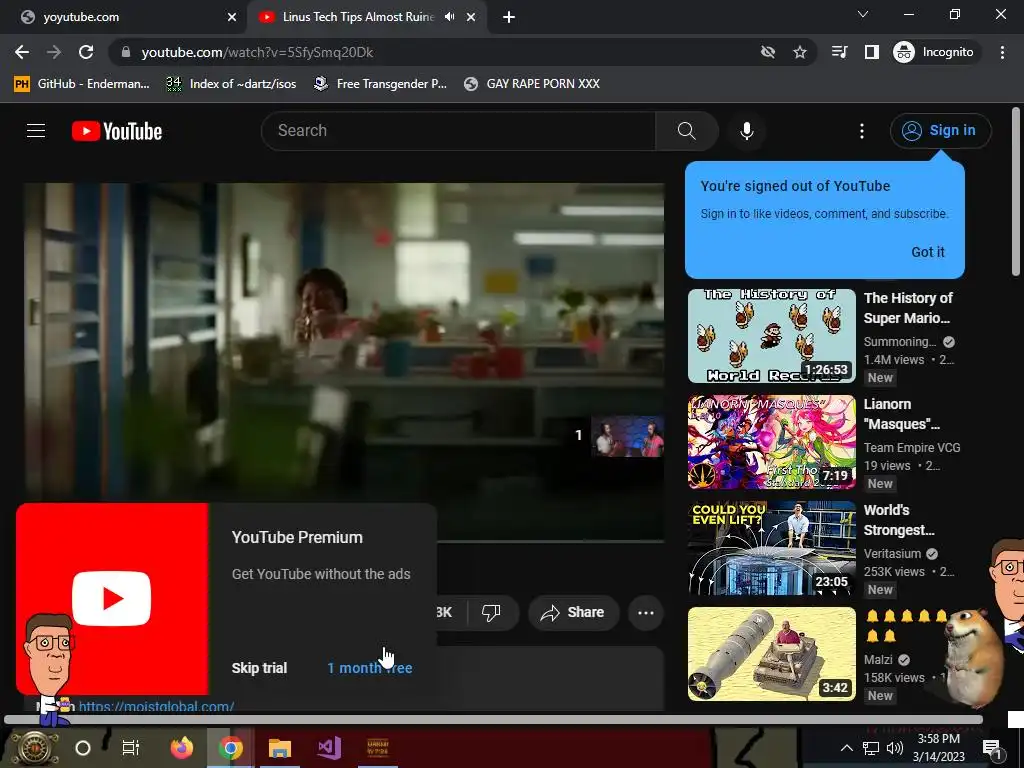The height and width of the screenshot is (768, 1024).
Task: Open Lianorn Masques video thumbnail
Action: pyautogui.click(x=771, y=441)
